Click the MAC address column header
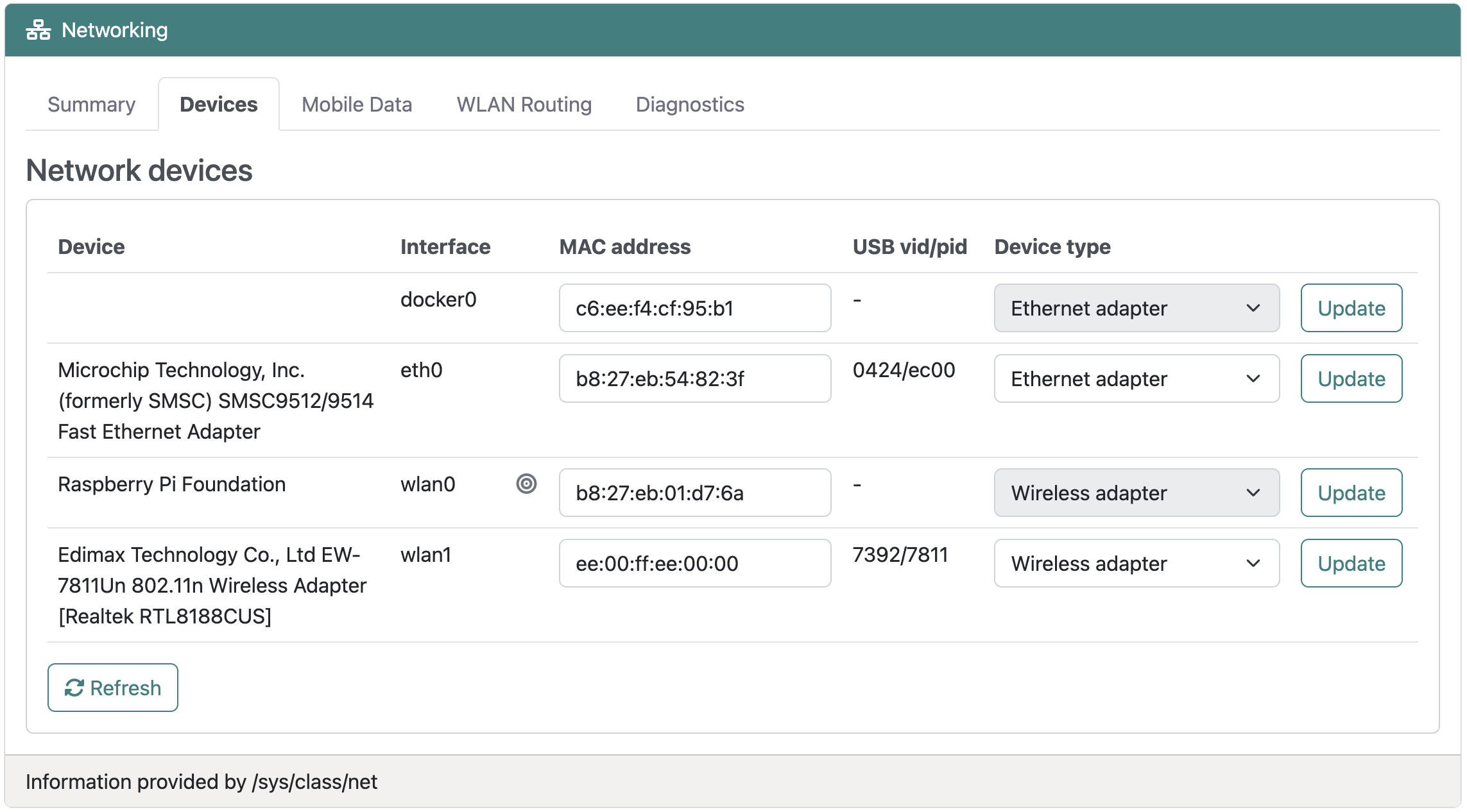This screenshot has width=1467, height=812. pos(625,247)
